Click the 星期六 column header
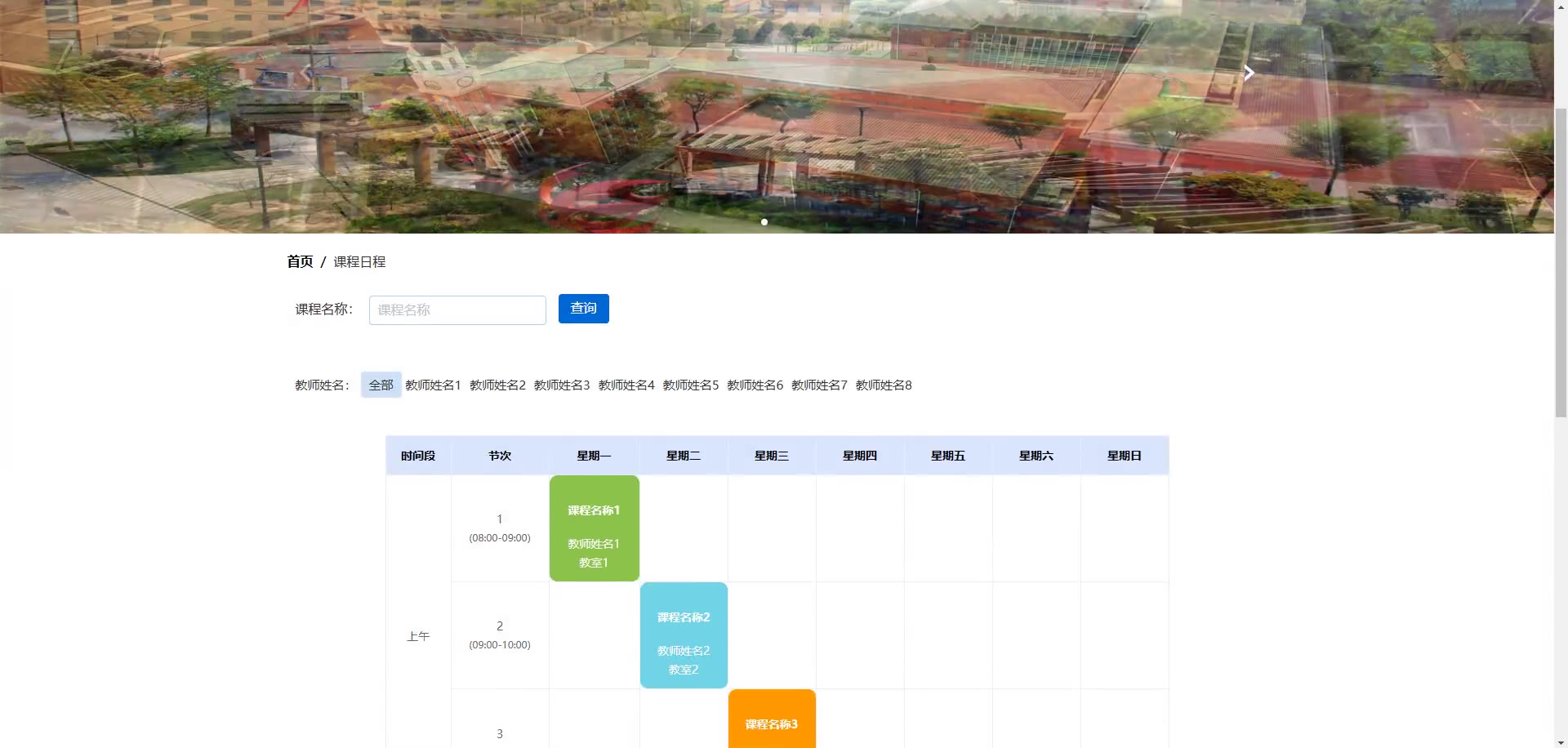Screen dimensions: 1568x748 (x=1036, y=456)
